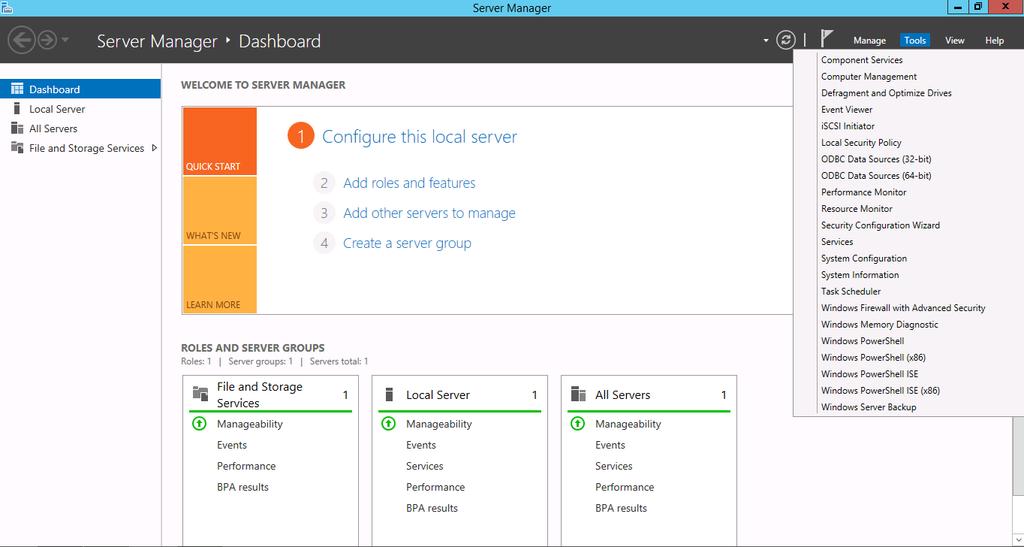Click Add roles and features link

[409, 183]
